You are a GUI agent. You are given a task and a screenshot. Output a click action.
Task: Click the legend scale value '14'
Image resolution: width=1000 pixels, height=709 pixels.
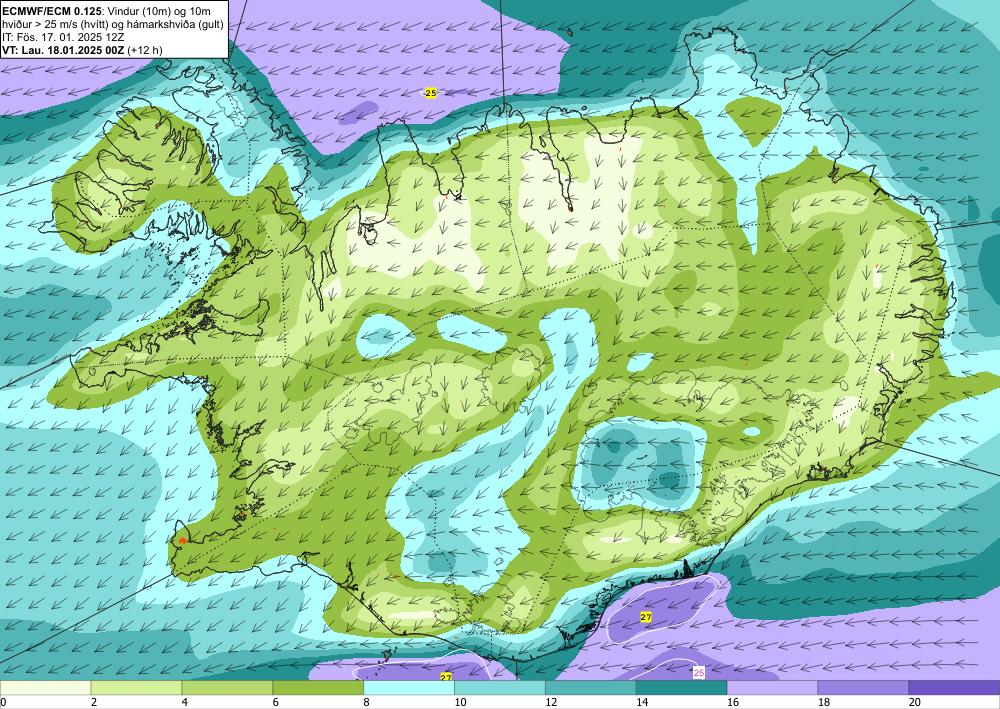(642, 703)
